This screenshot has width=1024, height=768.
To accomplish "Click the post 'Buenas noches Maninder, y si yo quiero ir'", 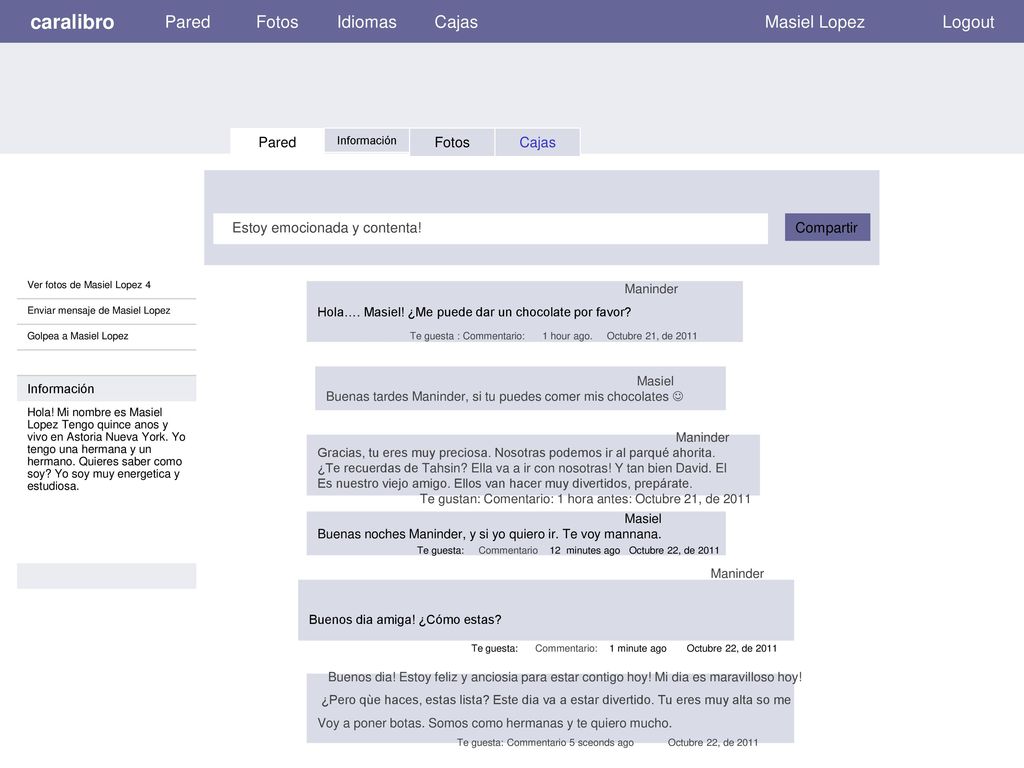I will [489, 534].
